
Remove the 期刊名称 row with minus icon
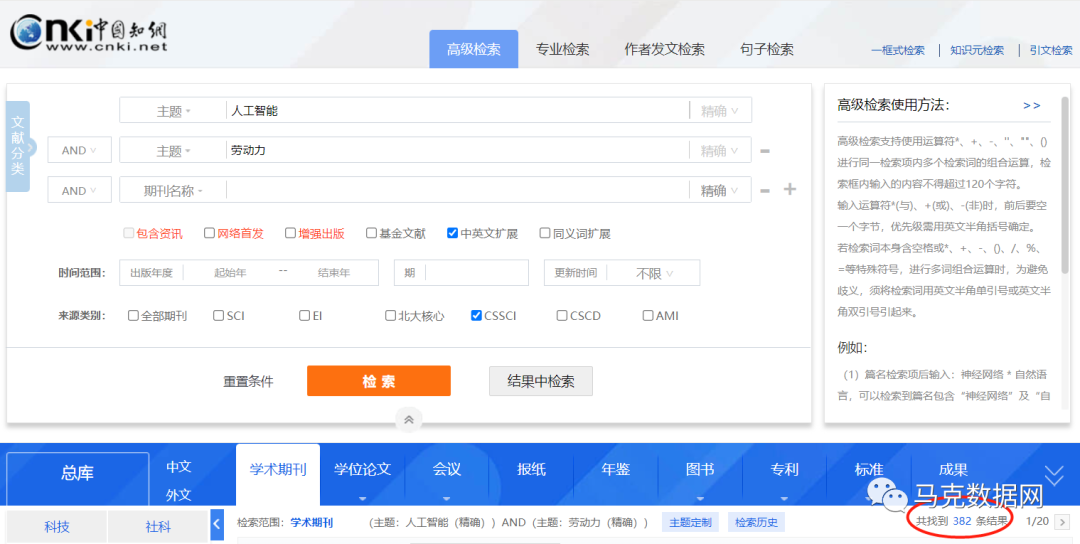[x=765, y=191]
